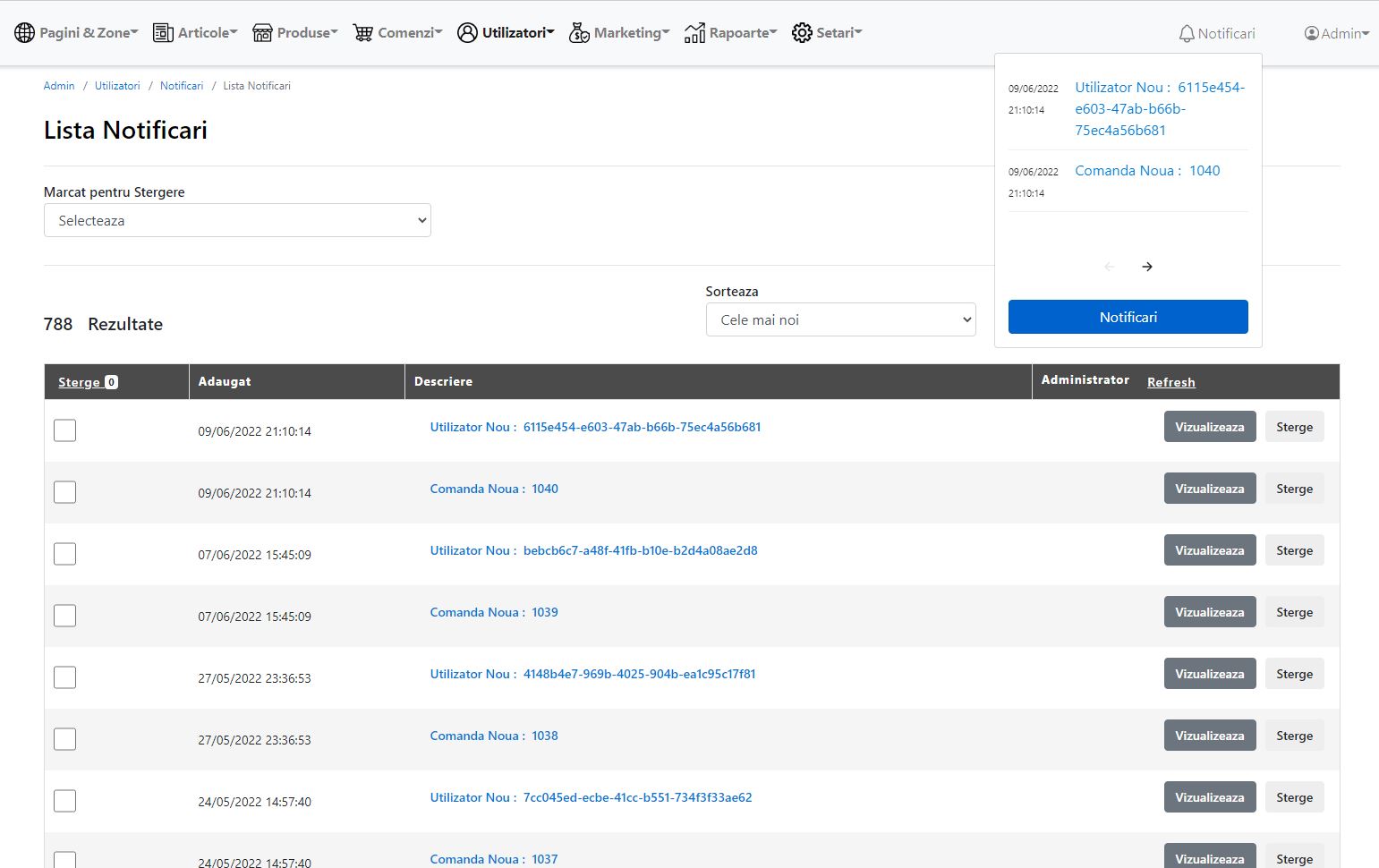
Task: Click the Descriere column header
Action: 443,381
